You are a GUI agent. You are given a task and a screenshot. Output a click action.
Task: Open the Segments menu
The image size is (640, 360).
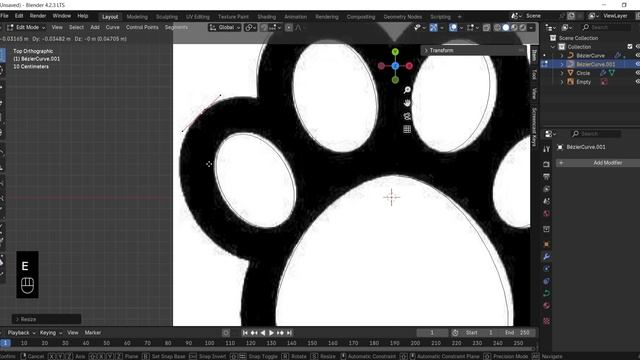point(176,27)
